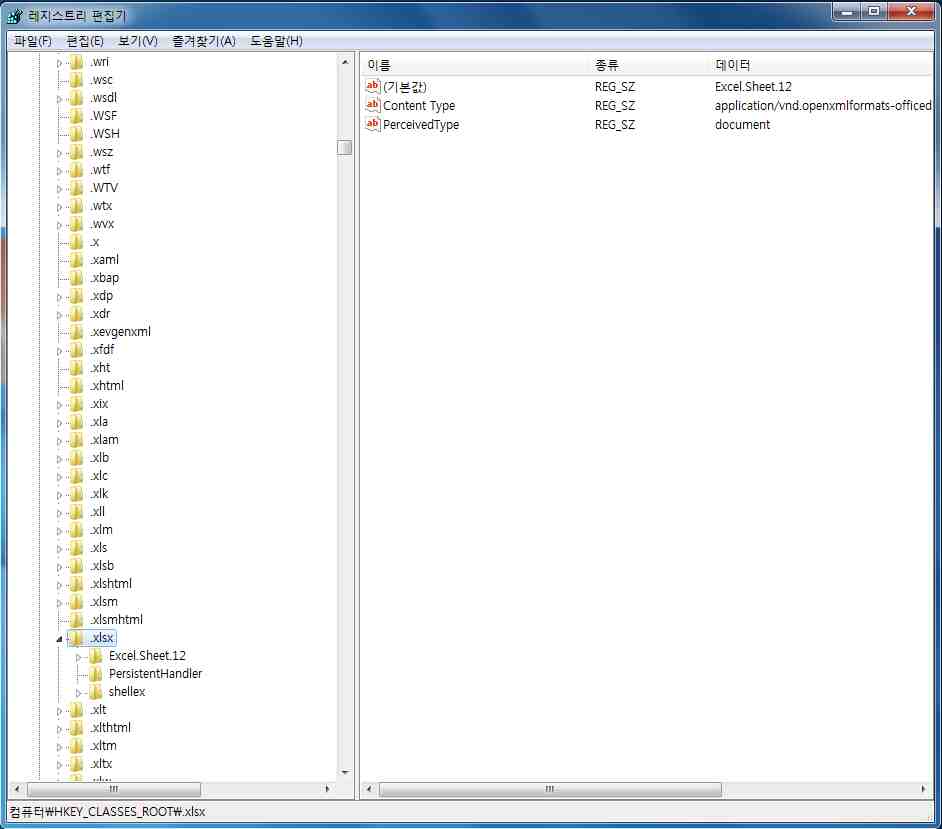Open the 도움말(H) menu
This screenshot has width=942, height=829.
(276, 41)
